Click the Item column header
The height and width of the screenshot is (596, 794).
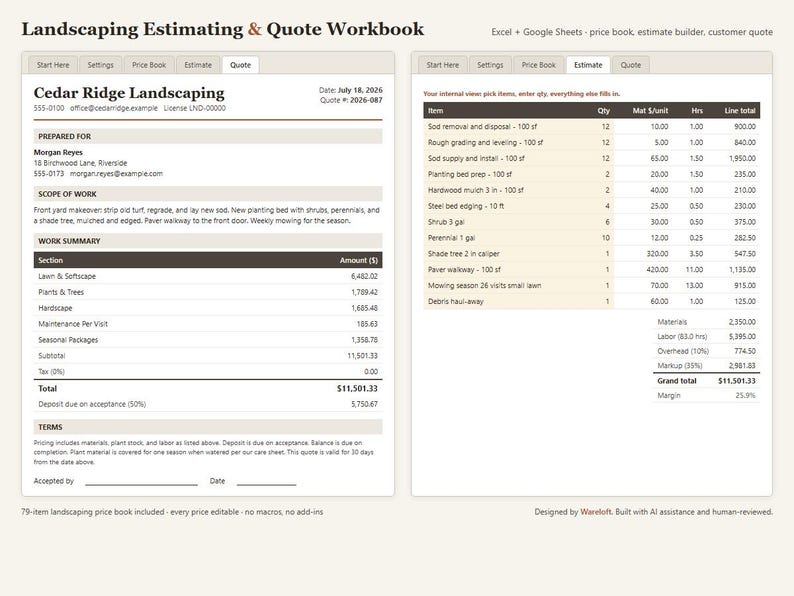coord(435,110)
